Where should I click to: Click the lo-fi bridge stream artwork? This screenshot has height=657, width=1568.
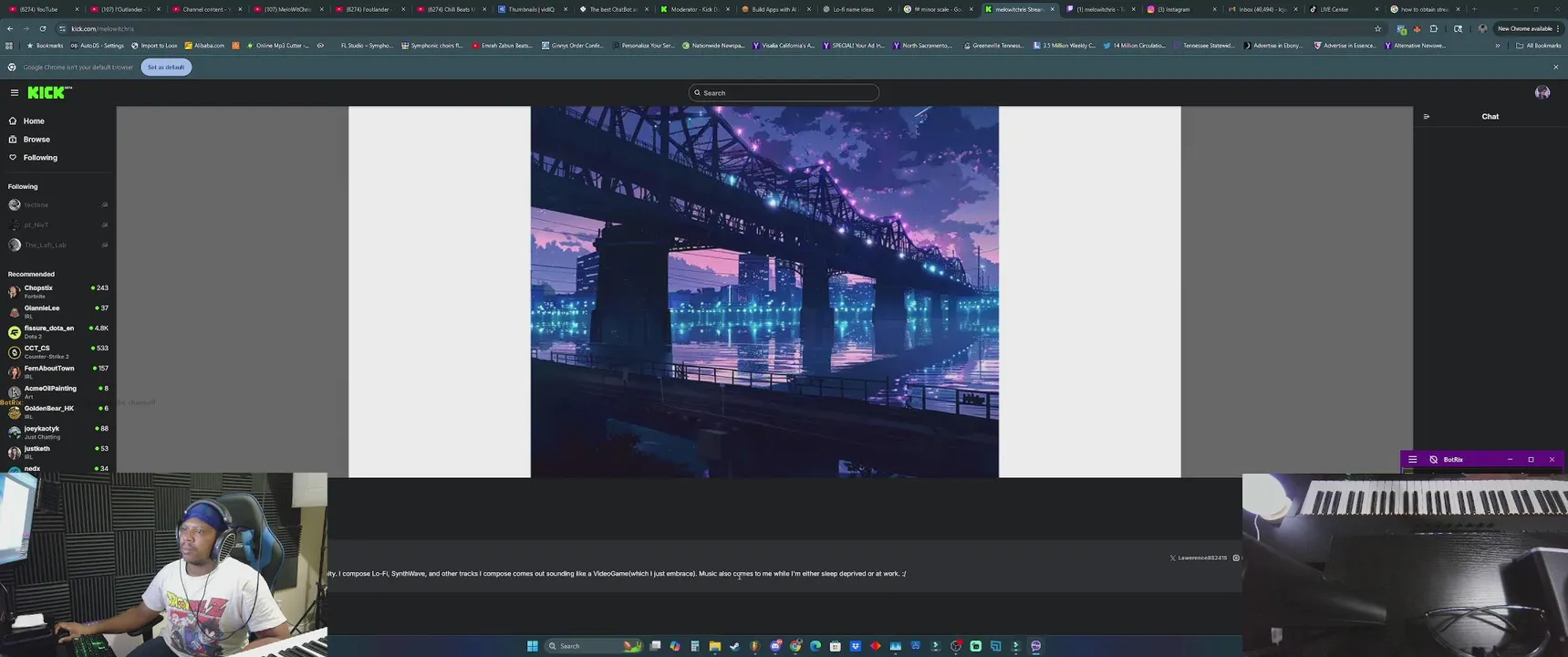click(764, 292)
